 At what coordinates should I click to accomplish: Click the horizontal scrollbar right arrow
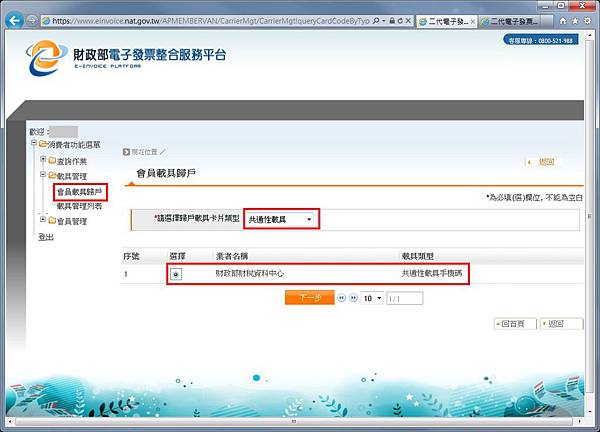(579, 421)
